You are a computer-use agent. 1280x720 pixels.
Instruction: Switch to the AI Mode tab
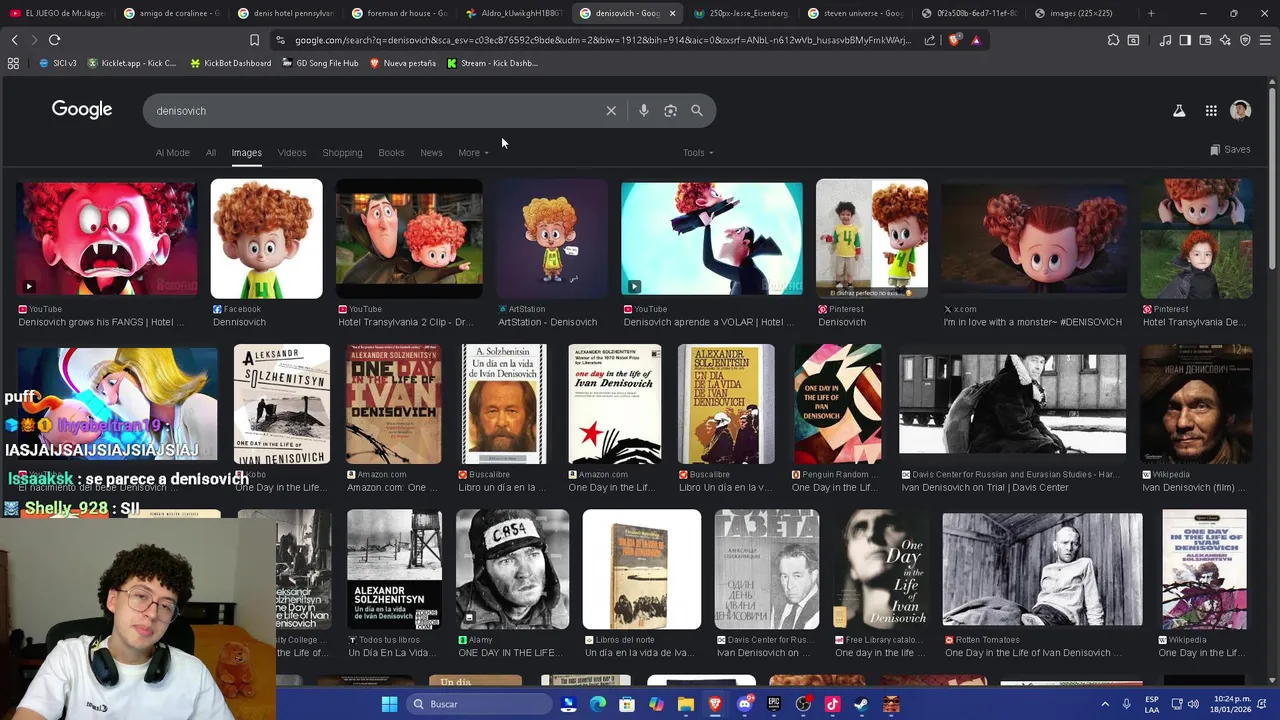[172, 153]
